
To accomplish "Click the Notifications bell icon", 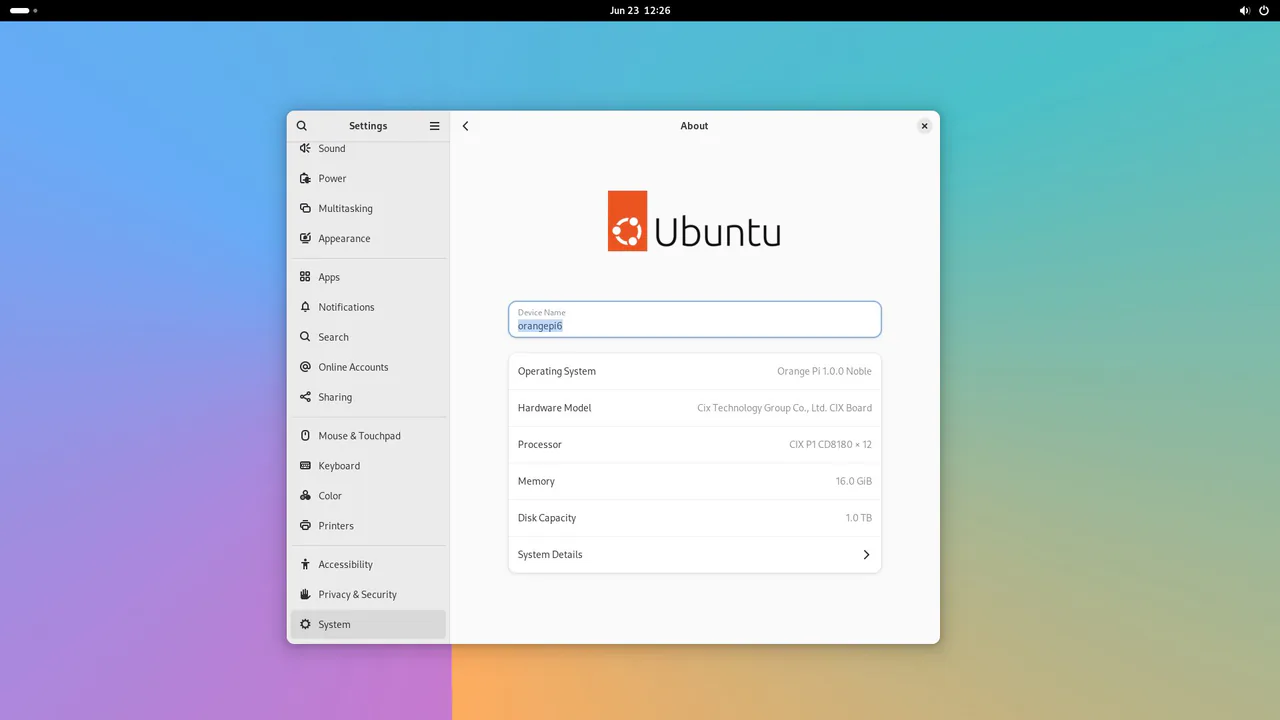I will (x=305, y=307).
